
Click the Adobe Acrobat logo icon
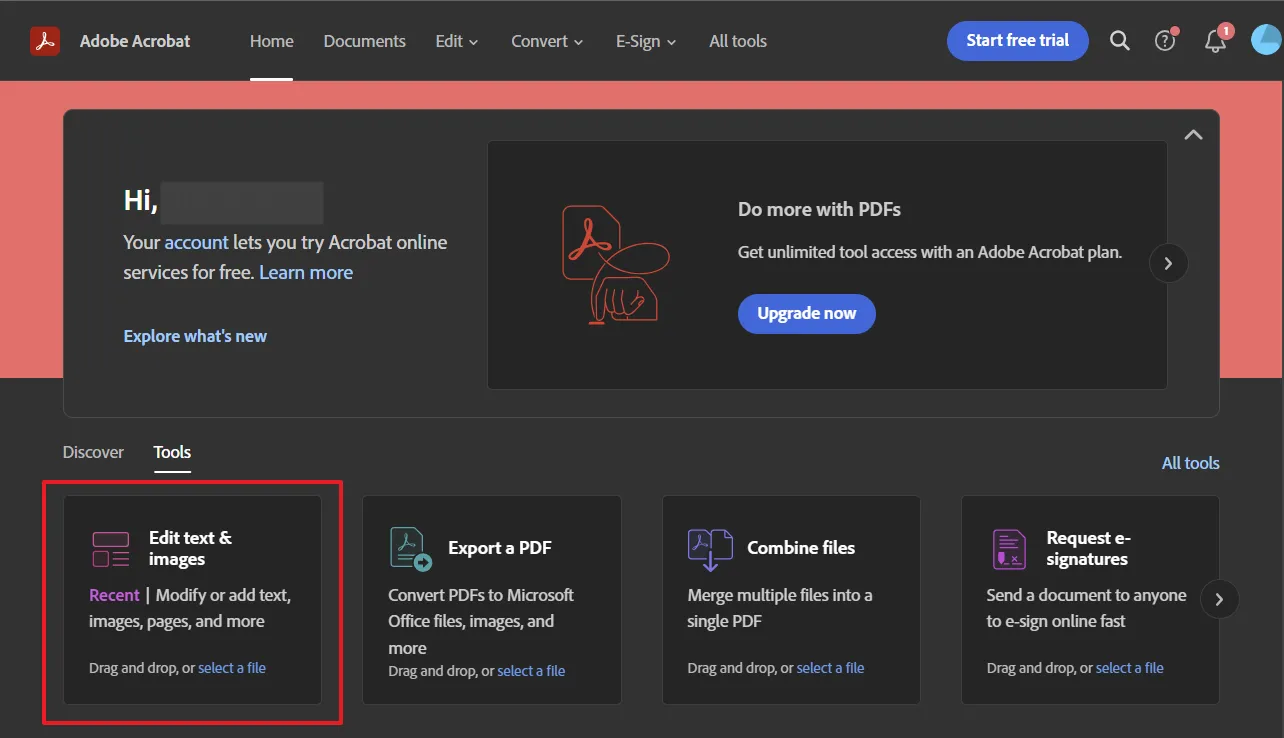[45, 41]
